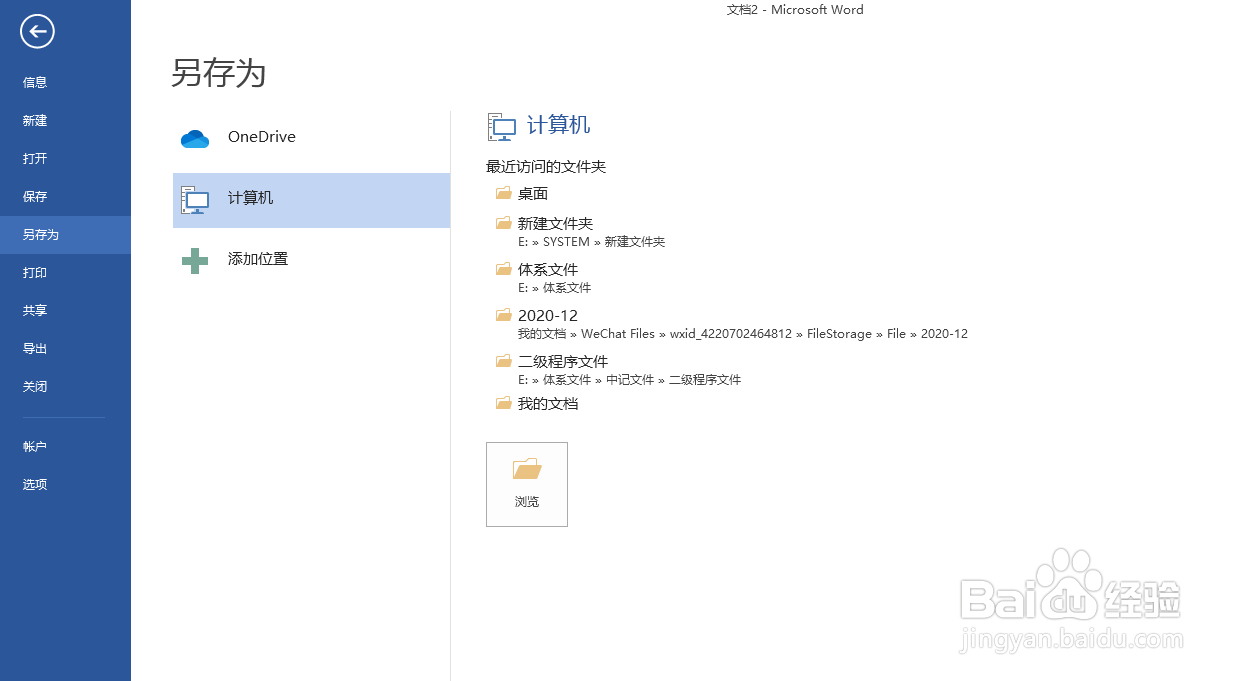The image size is (1250, 681).
Task: Click the 浏览 button label
Action: click(527, 502)
